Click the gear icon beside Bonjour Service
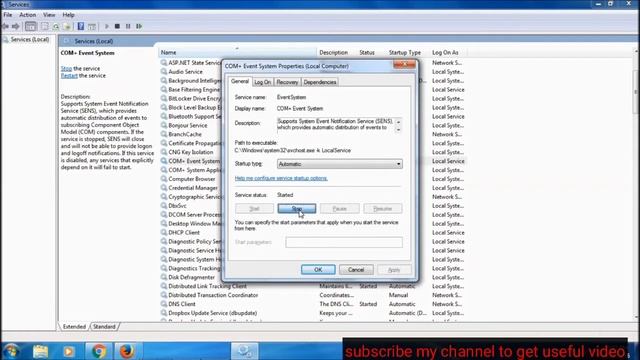 pyautogui.click(x=164, y=125)
